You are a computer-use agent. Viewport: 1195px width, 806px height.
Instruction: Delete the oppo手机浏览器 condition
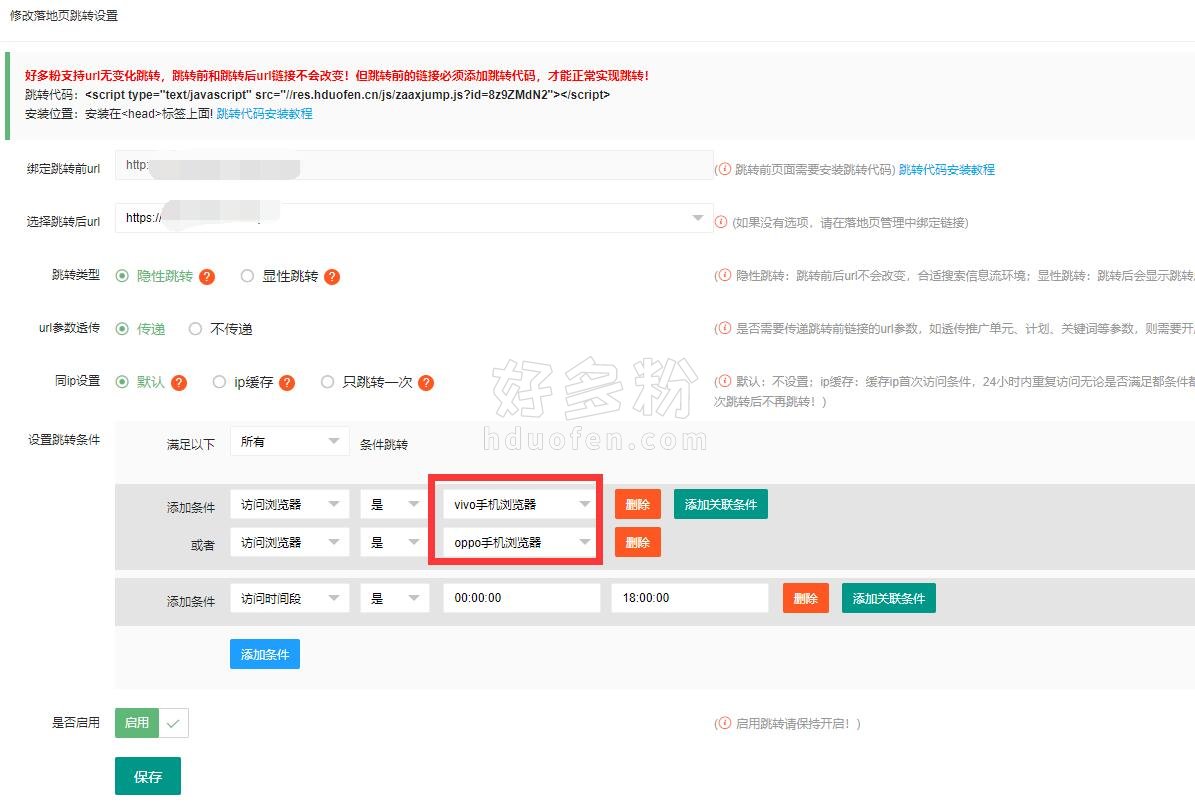[x=638, y=542]
